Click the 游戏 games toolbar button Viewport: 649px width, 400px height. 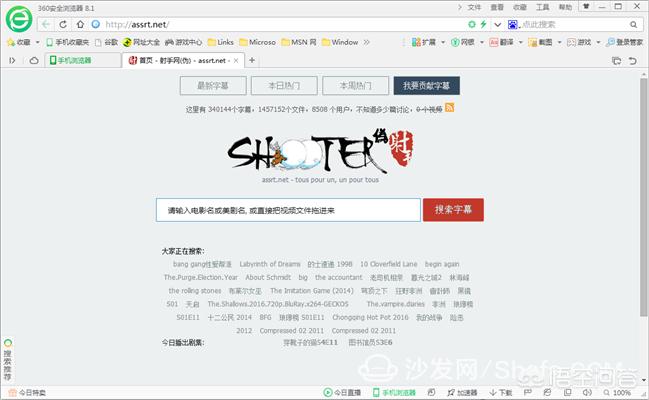click(x=579, y=42)
